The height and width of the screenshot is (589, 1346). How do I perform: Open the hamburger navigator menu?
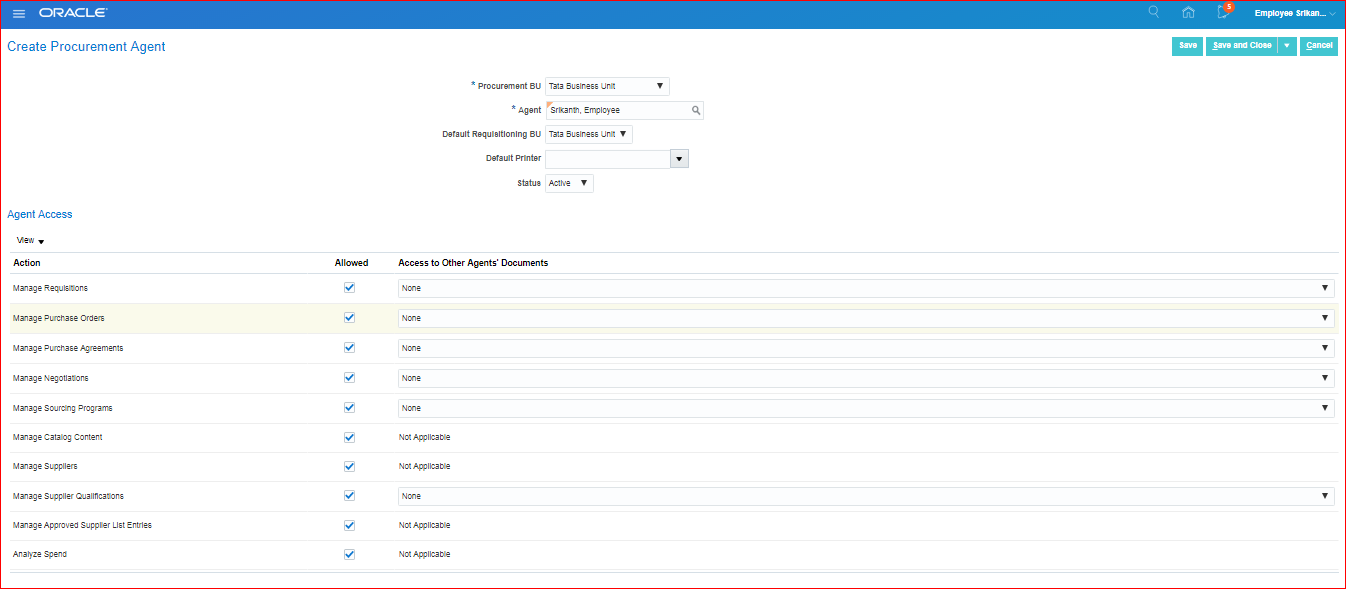pyautogui.click(x=19, y=14)
